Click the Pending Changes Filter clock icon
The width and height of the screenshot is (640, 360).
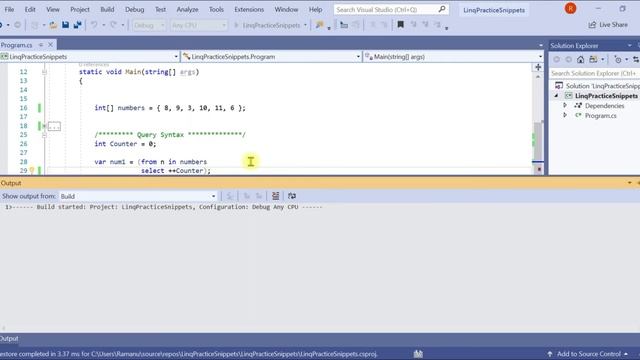coord(618,60)
